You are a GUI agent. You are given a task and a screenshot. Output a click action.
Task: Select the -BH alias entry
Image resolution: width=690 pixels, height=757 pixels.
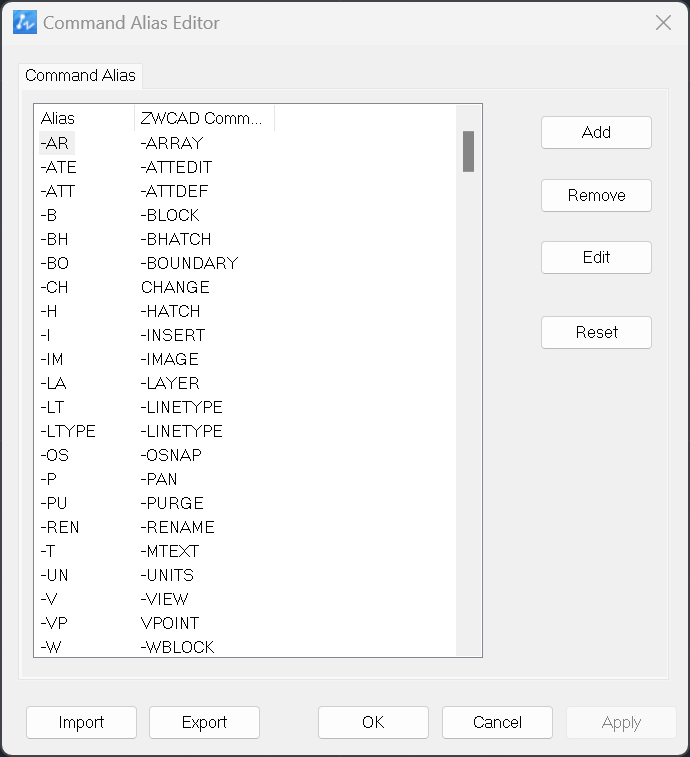tap(55, 239)
